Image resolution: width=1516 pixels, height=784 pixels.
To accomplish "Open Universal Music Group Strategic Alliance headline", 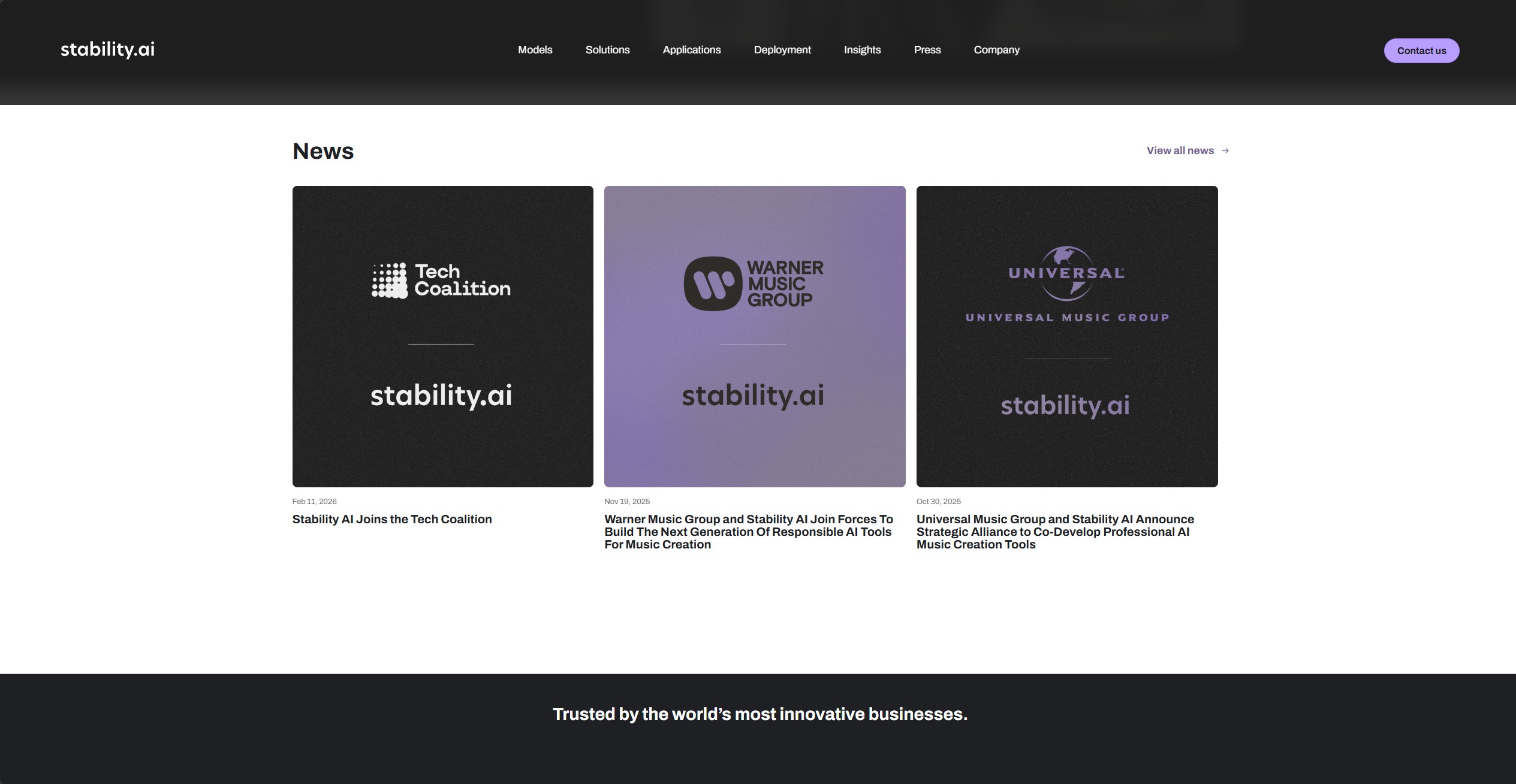I will coord(1055,532).
